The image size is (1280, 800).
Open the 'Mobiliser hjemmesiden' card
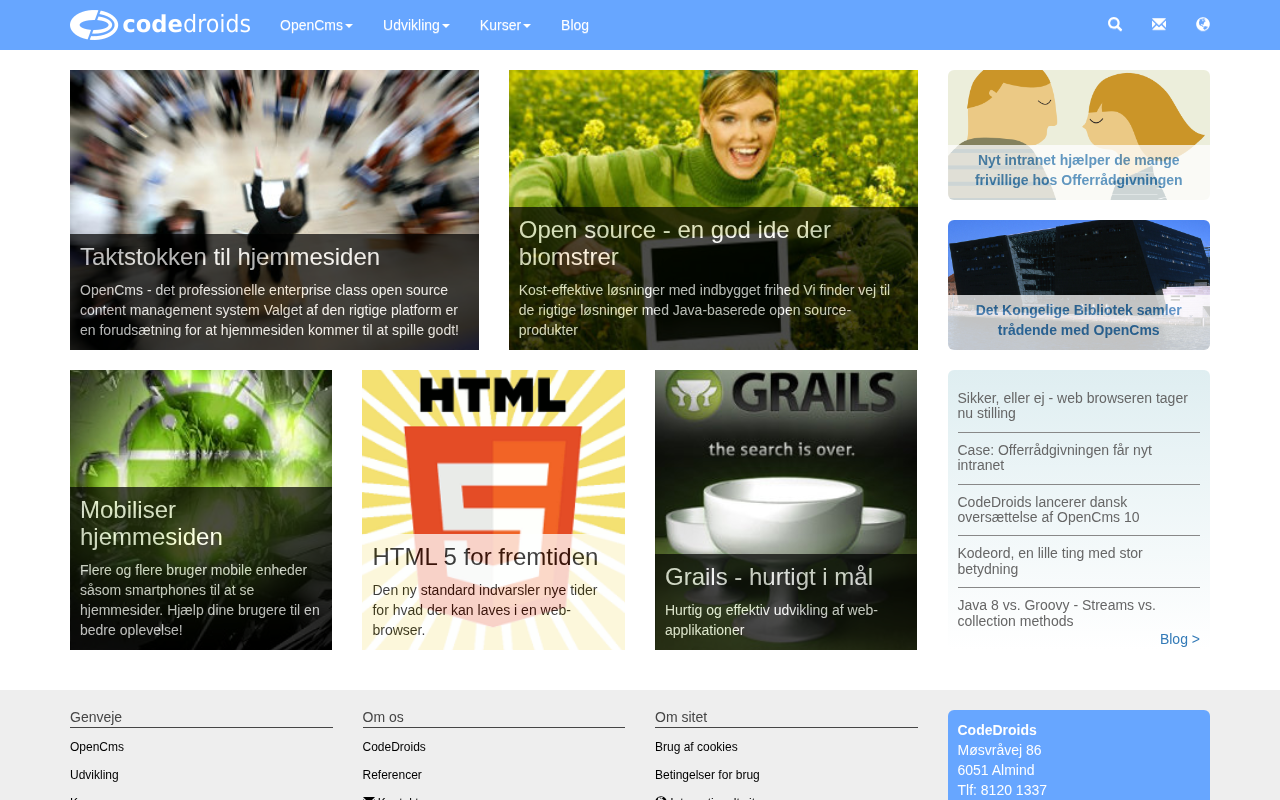[201, 510]
